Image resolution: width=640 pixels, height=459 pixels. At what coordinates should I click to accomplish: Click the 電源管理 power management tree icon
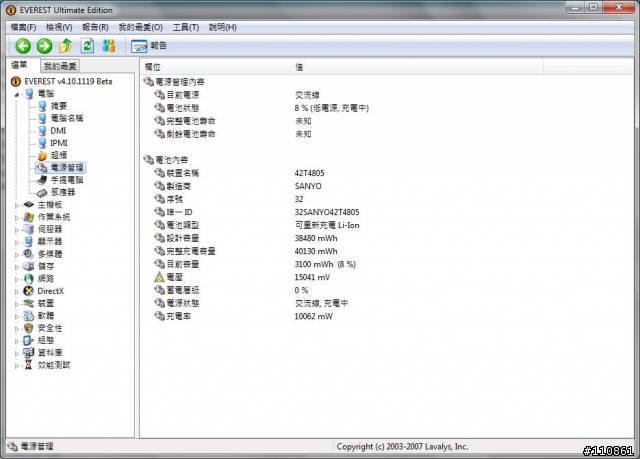pos(42,167)
